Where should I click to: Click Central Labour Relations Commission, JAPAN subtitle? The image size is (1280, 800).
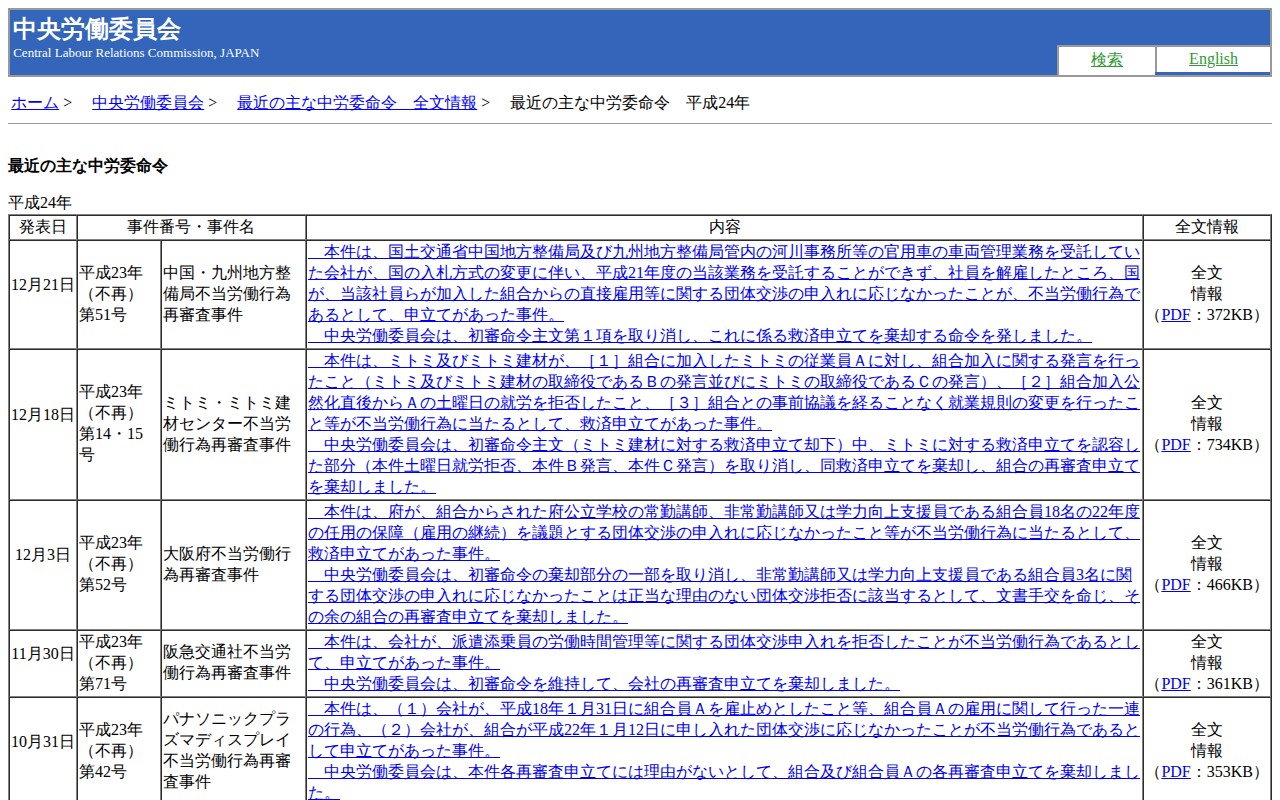coord(136,53)
